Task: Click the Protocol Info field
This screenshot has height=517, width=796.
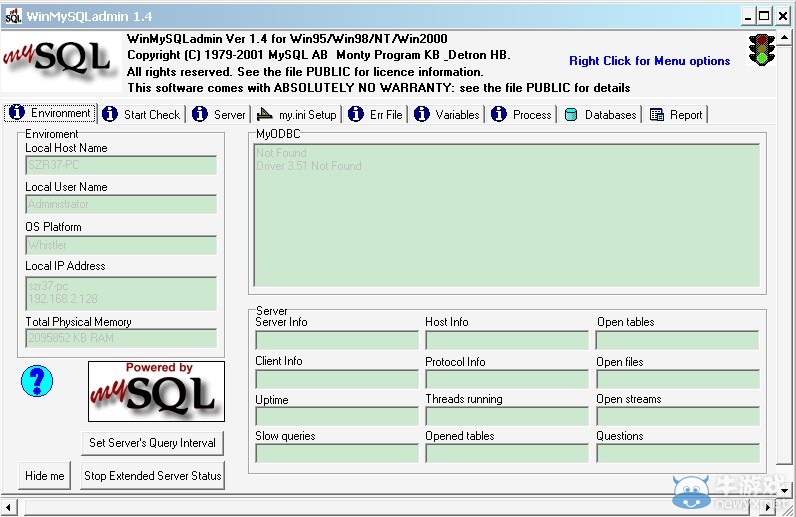Action: (507, 379)
